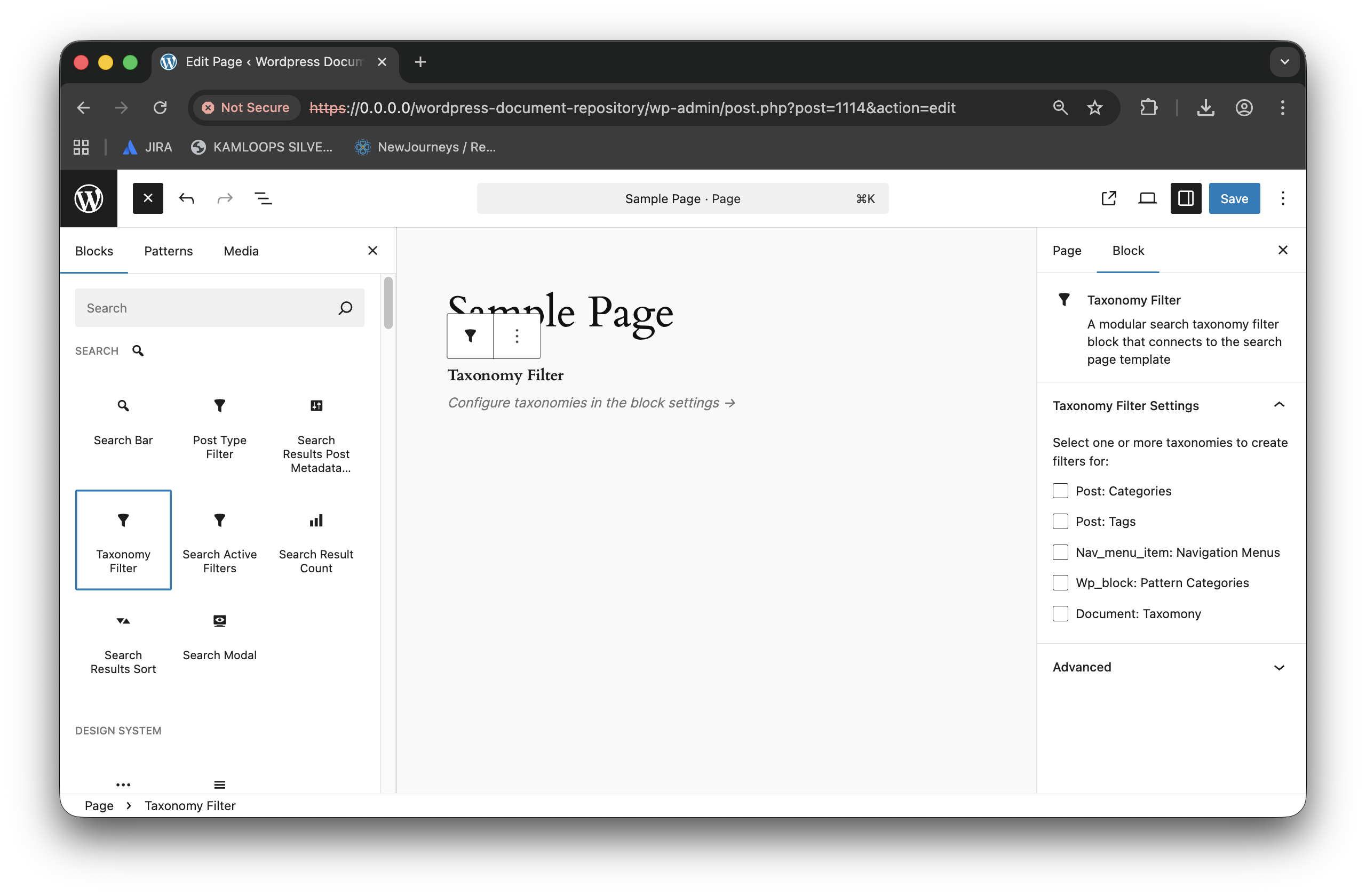Screen dimensions: 1366x896
Task: Bookmark this page with the star icon
Action: 1095,108
